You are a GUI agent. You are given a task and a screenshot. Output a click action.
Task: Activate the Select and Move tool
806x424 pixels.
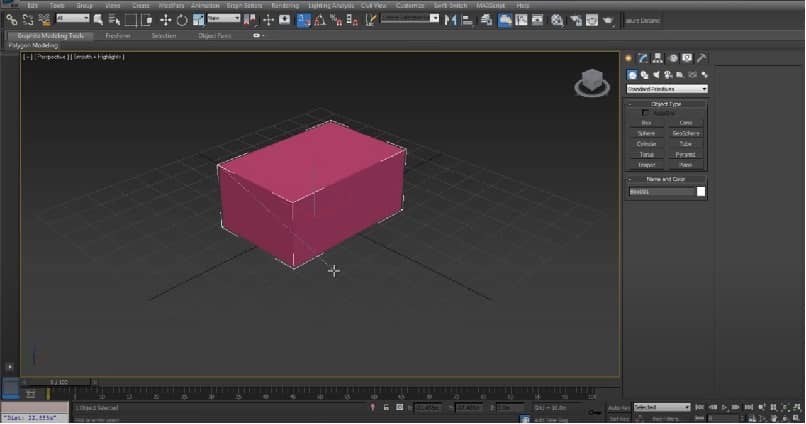tap(165, 20)
